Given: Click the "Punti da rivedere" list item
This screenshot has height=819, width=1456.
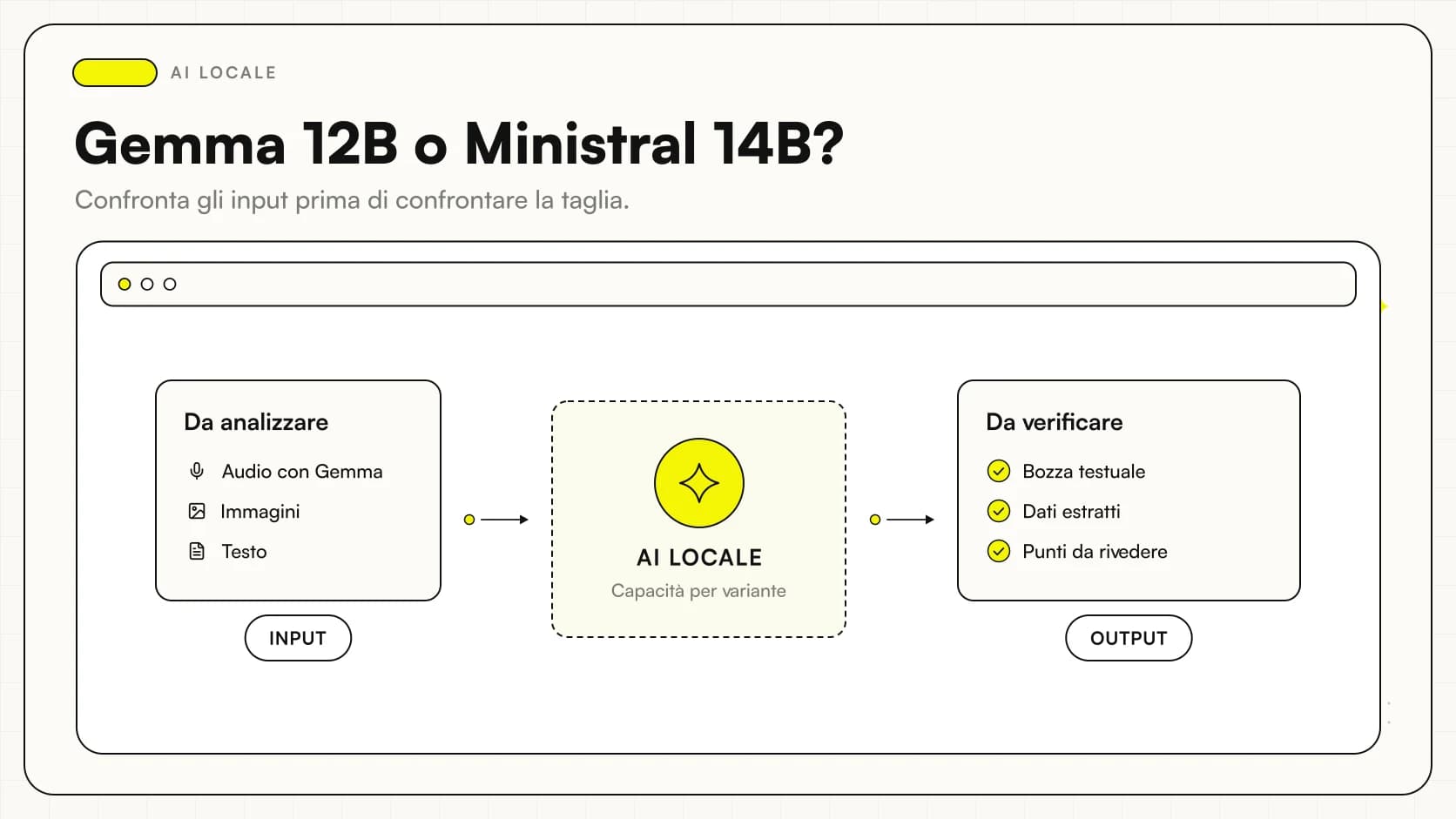Looking at the screenshot, I should (x=1095, y=551).
